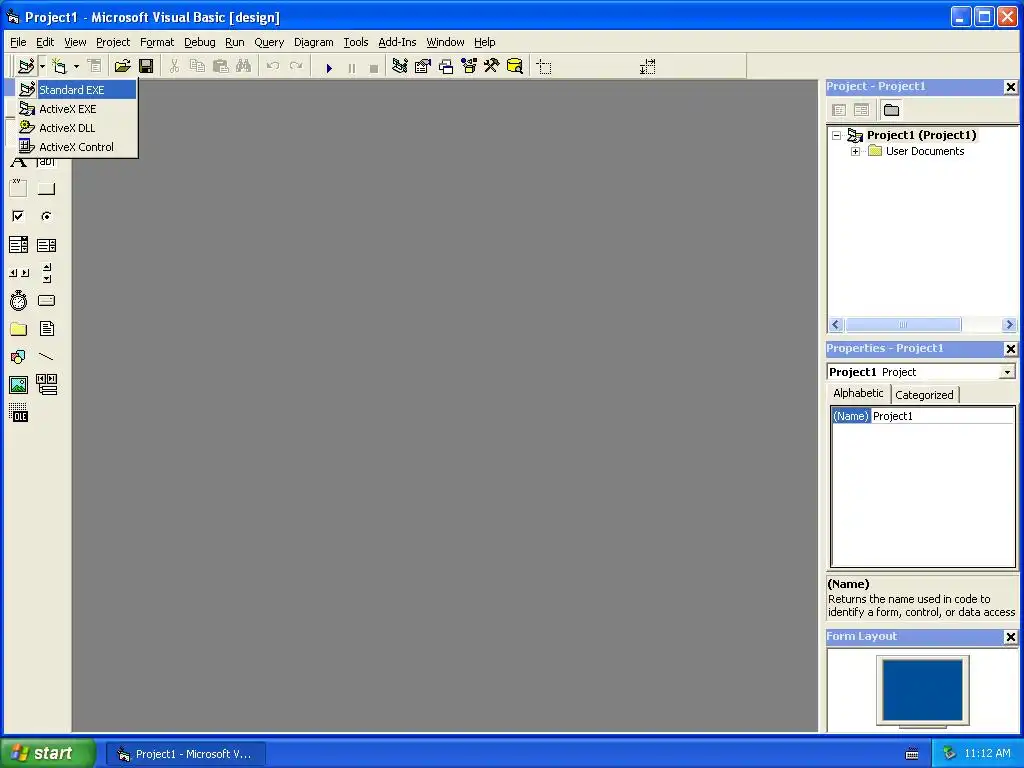Start the program with the blue play icon
The height and width of the screenshot is (768, 1024).
(x=329, y=67)
